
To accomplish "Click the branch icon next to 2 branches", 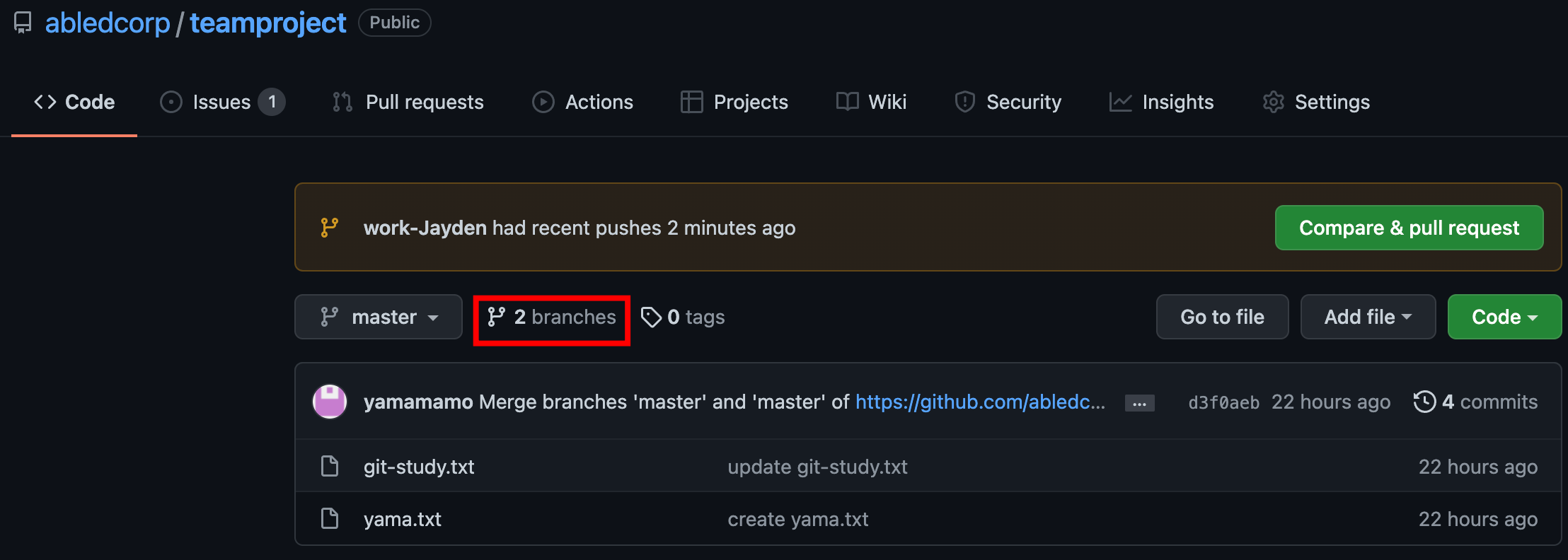I will pyautogui.click(x=496, y=317).
